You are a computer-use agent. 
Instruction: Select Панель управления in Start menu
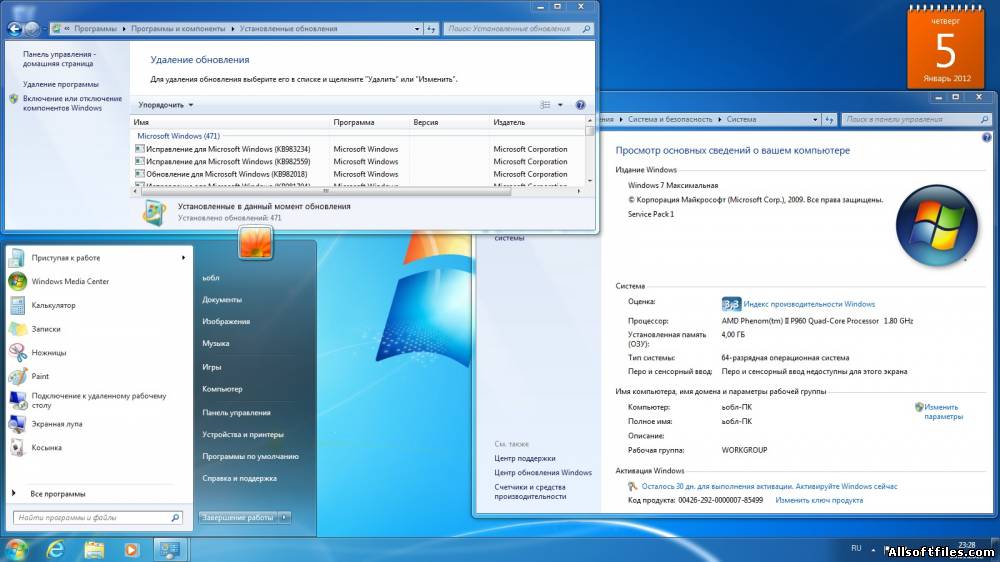236,412
